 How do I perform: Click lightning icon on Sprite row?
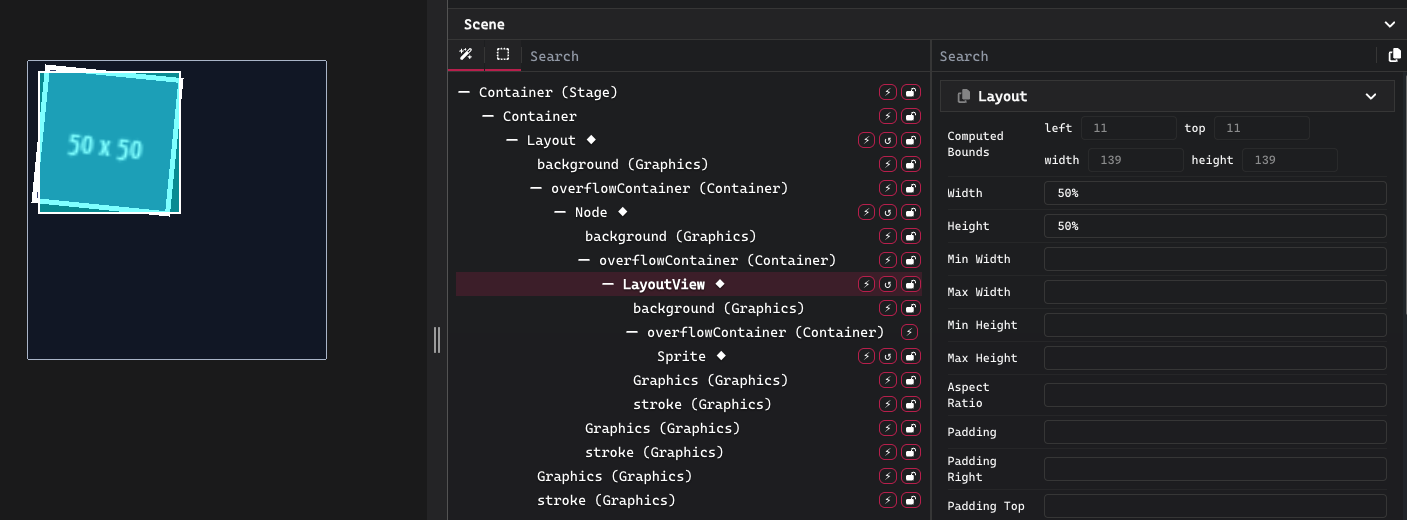click(866, 356)
